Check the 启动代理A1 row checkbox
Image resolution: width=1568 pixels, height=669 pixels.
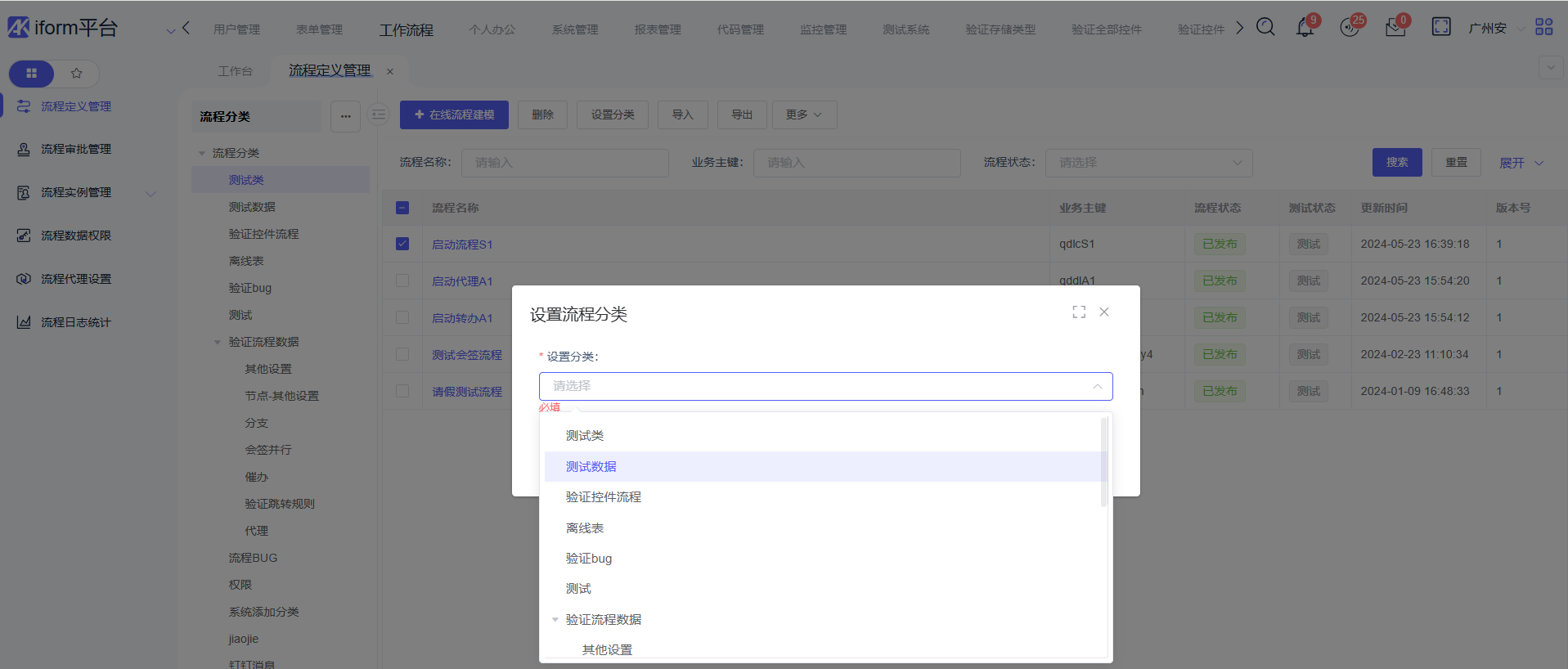[x=402, y=281]
